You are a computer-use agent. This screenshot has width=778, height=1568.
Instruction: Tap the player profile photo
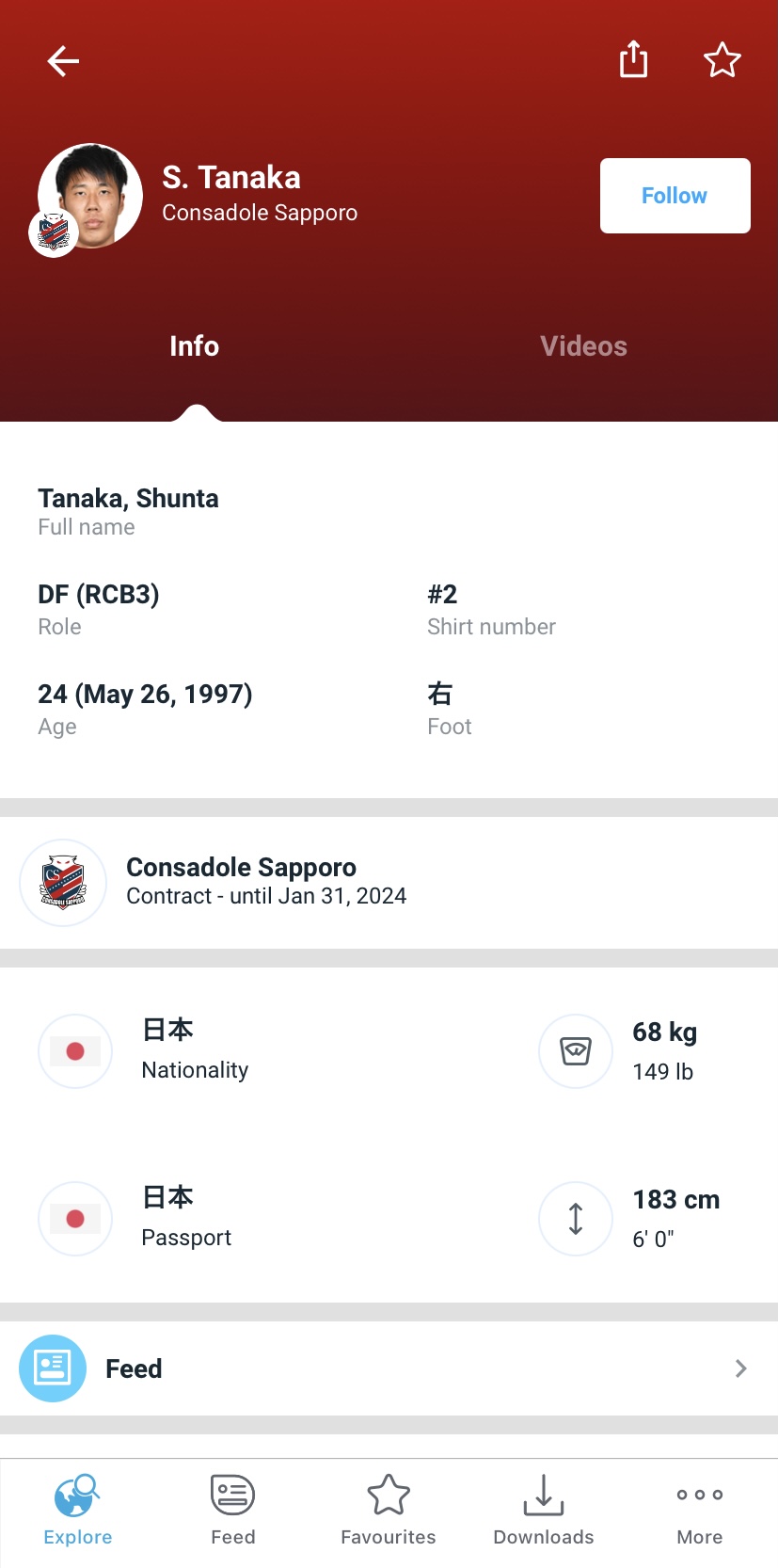click(x=91, y=196)
